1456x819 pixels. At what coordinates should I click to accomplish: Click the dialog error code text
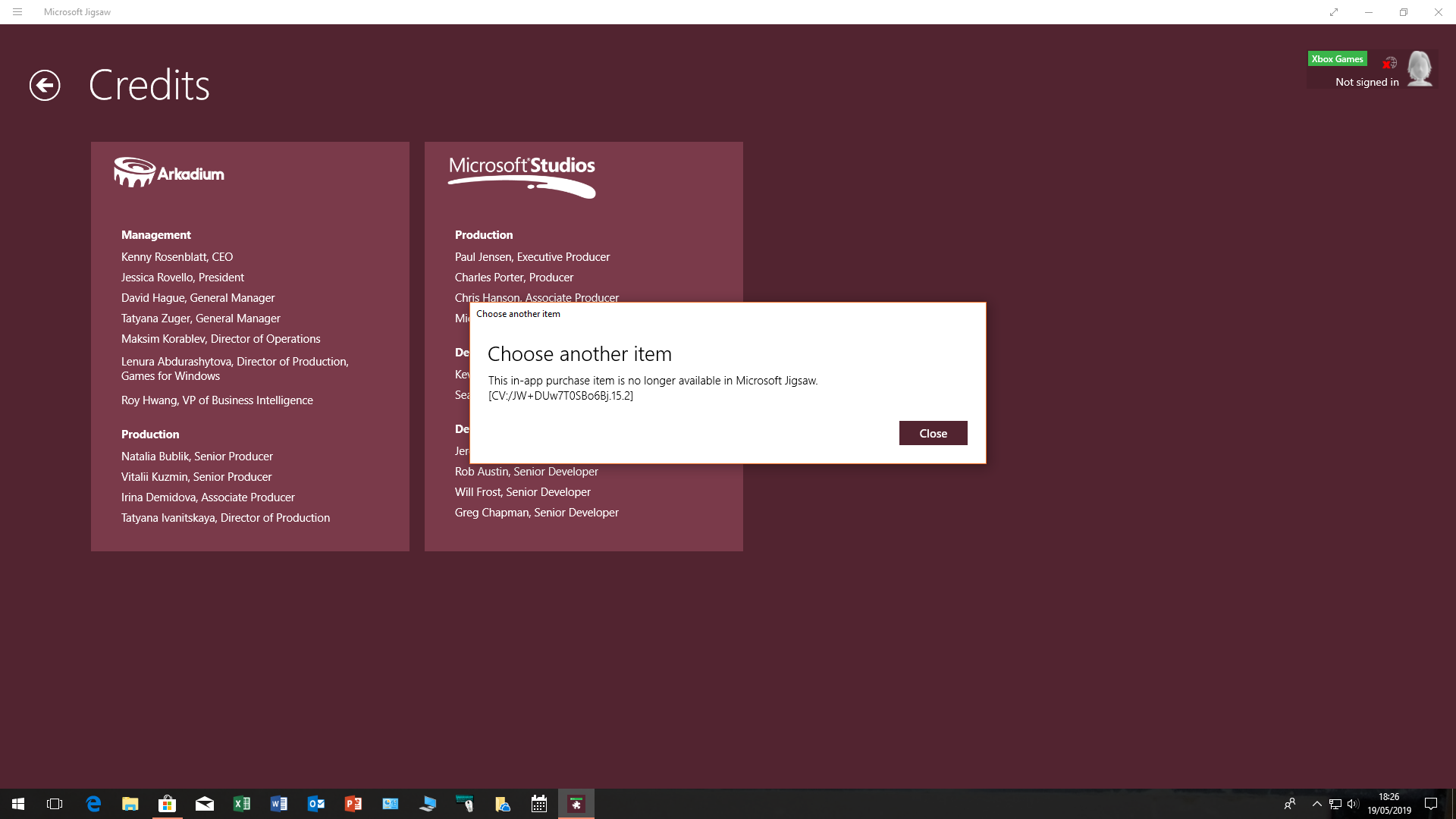point(560,396)
